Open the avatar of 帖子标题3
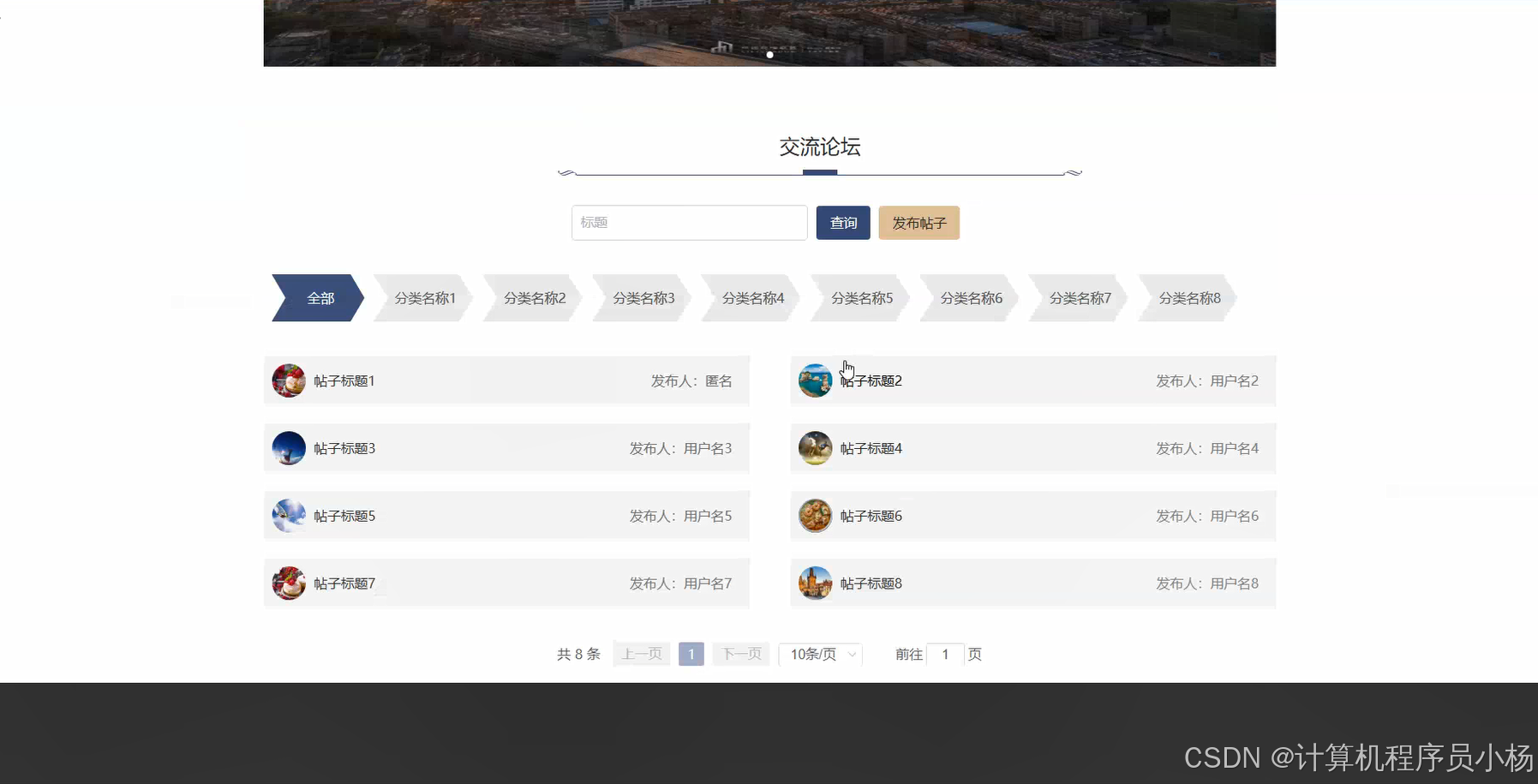This screenshot has width=1538, height=784. (289, 448)
